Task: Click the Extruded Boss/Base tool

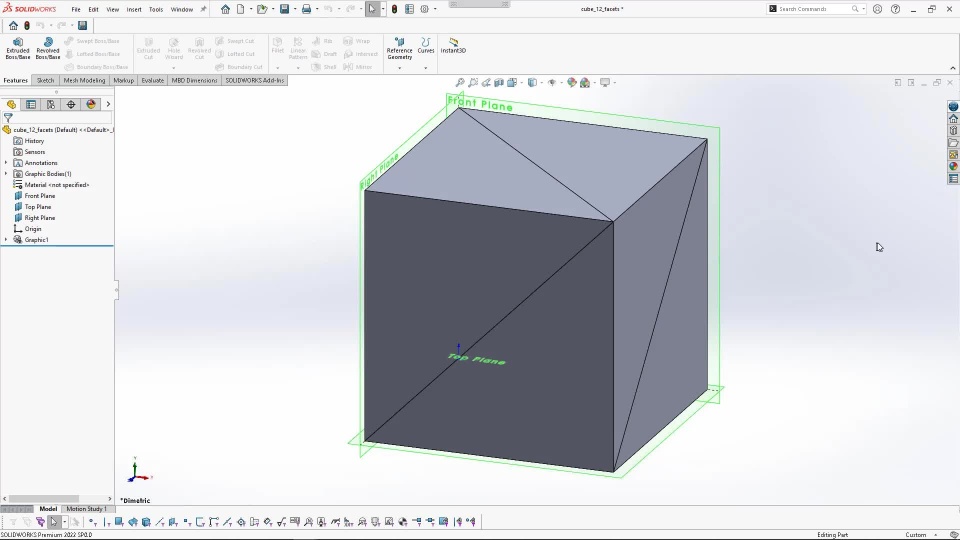Action: pos(18,48)
